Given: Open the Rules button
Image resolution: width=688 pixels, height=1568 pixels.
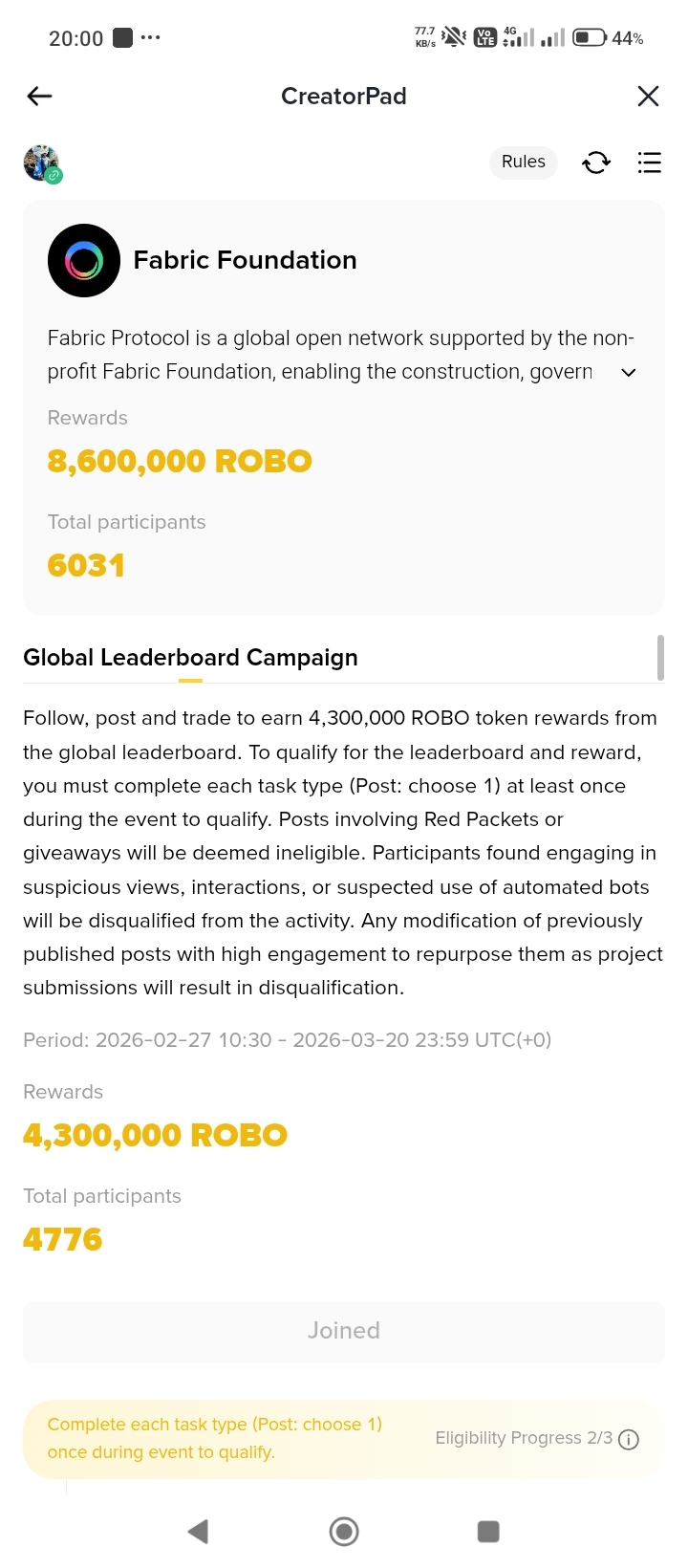Looking at the screenshot, I should (x=524, y=162).
